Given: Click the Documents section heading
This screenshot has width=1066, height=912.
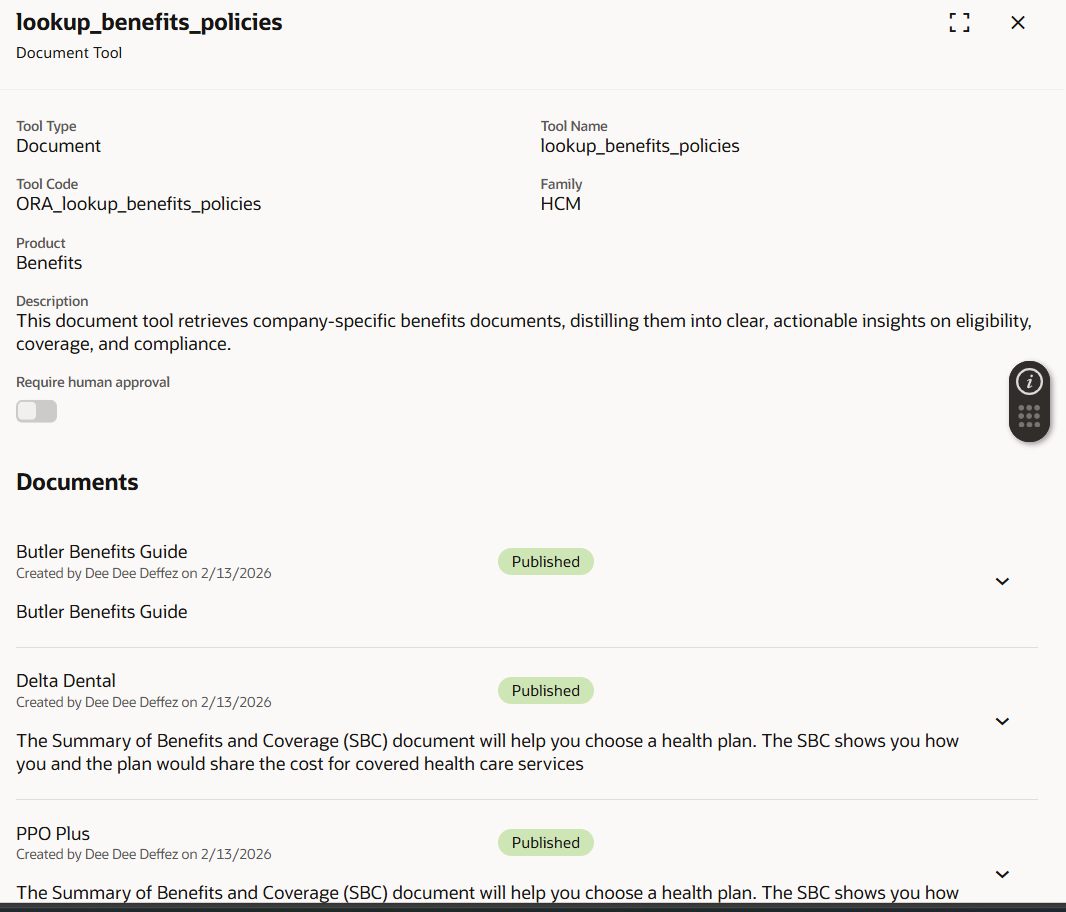Looking at the screenshot, I should click(77, 482).
